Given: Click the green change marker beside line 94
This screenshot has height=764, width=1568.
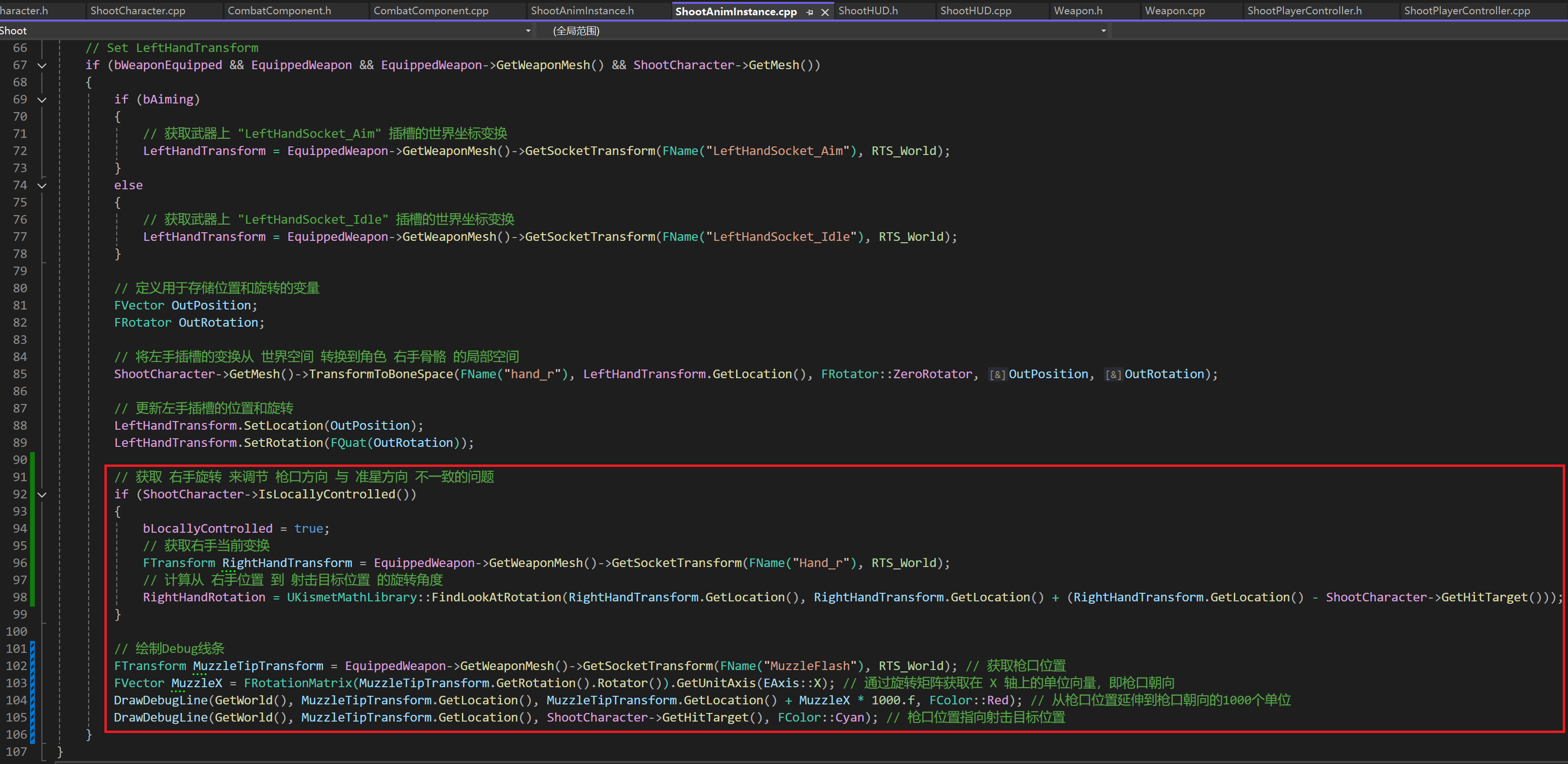Looking at the screenshot, I should [32, 528].
